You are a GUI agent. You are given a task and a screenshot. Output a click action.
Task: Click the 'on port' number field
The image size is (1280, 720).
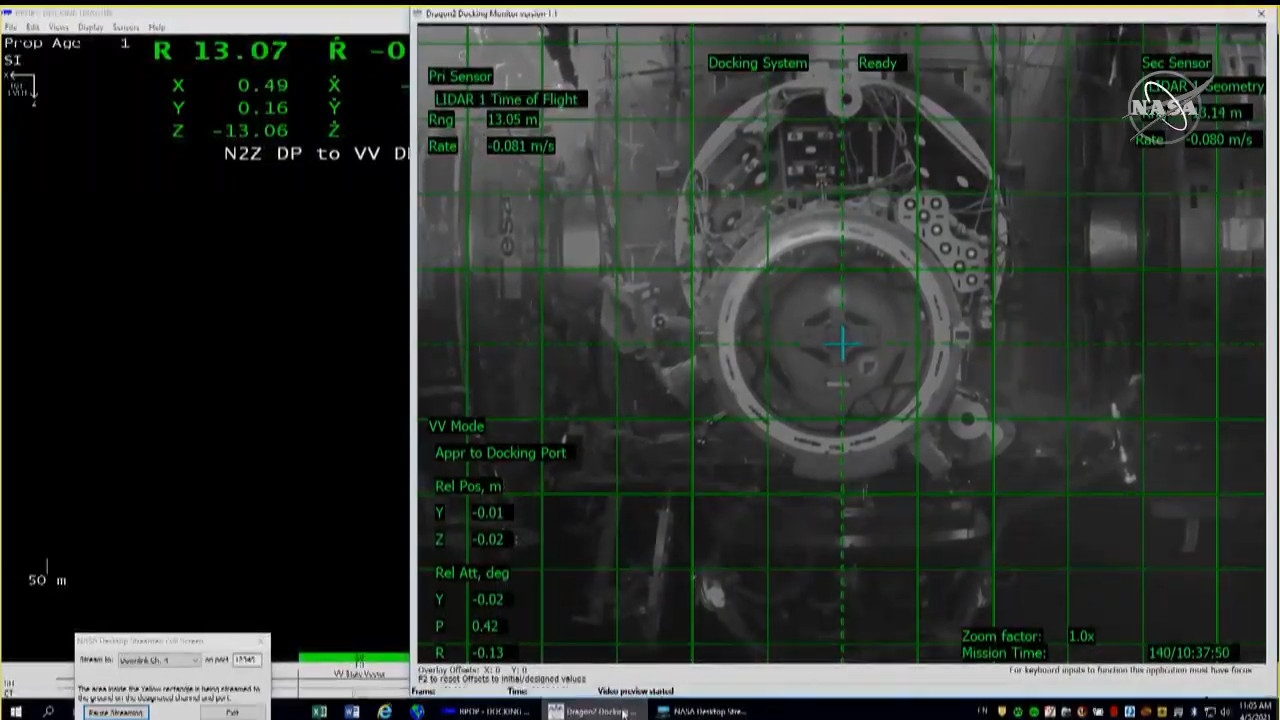pyautogui.click(x=247, y=660)
